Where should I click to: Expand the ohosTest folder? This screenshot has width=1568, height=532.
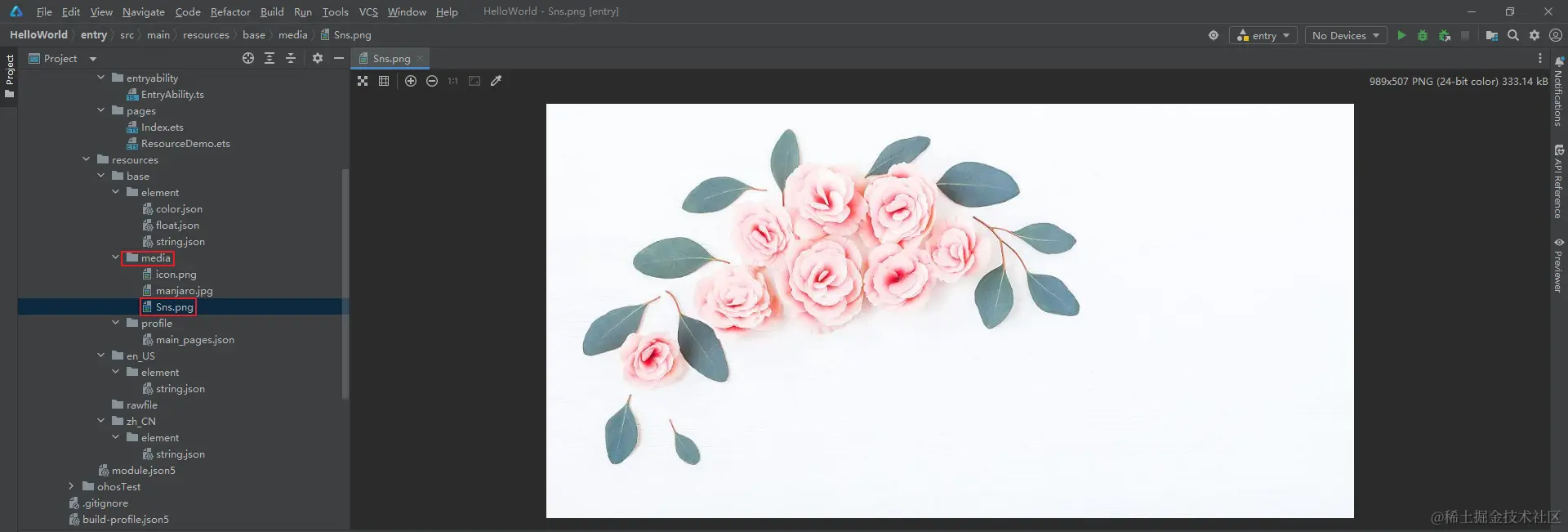point(72,486)
